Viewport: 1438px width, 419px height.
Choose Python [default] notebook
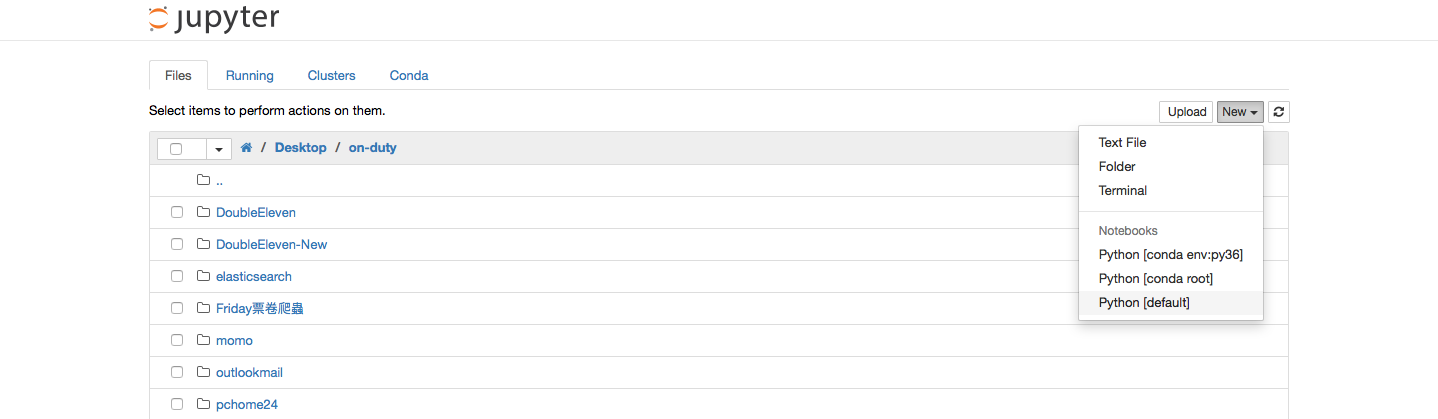[1144, 303]
